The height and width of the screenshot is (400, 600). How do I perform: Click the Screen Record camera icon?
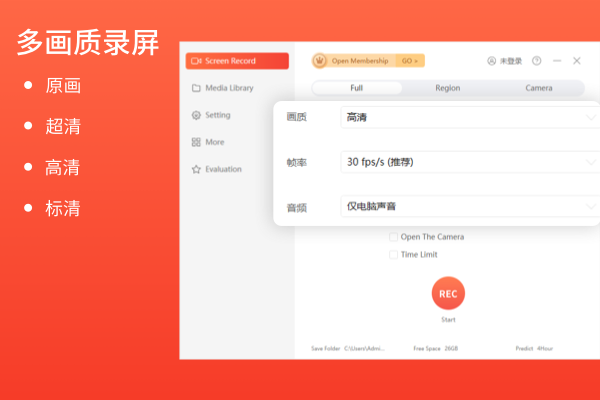[196, 61]
